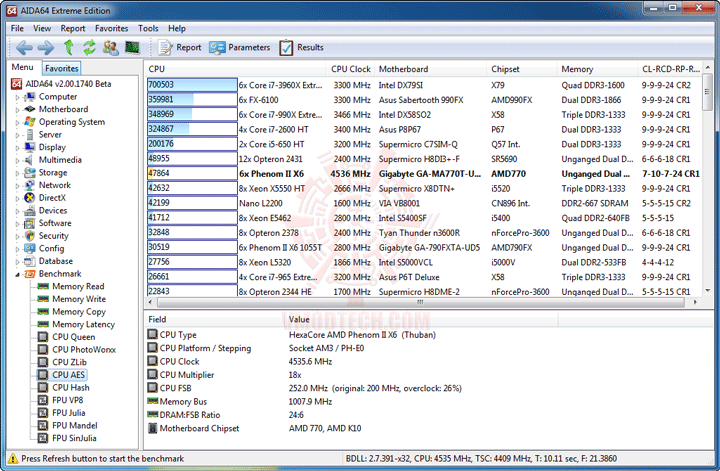Click the Motherboard column header

point(431,69)
